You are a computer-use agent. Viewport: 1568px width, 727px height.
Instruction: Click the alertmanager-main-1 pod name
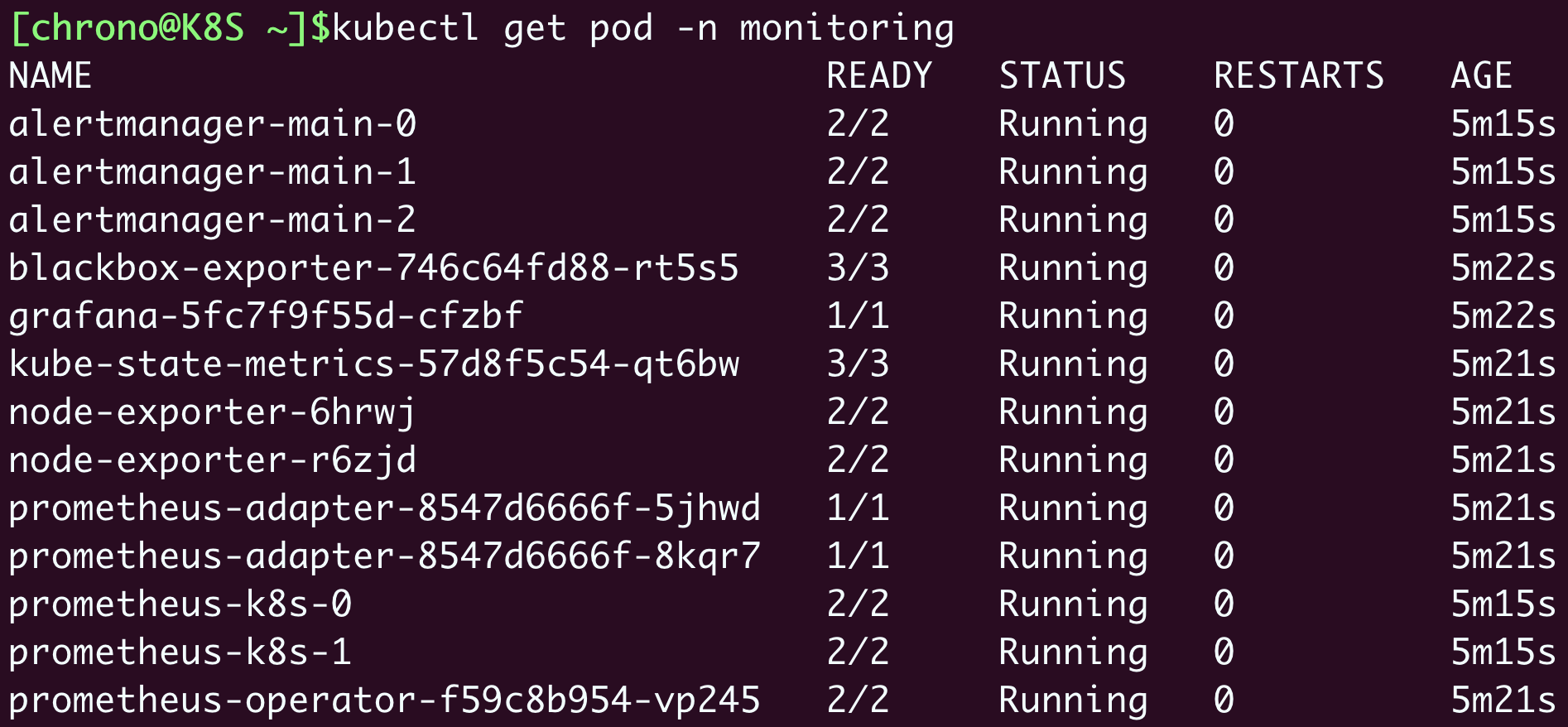tap(212, 172)
